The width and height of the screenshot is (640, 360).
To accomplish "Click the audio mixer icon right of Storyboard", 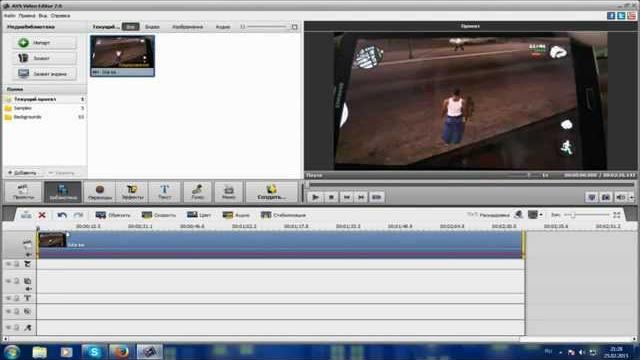I will click(x=518, y=214).
